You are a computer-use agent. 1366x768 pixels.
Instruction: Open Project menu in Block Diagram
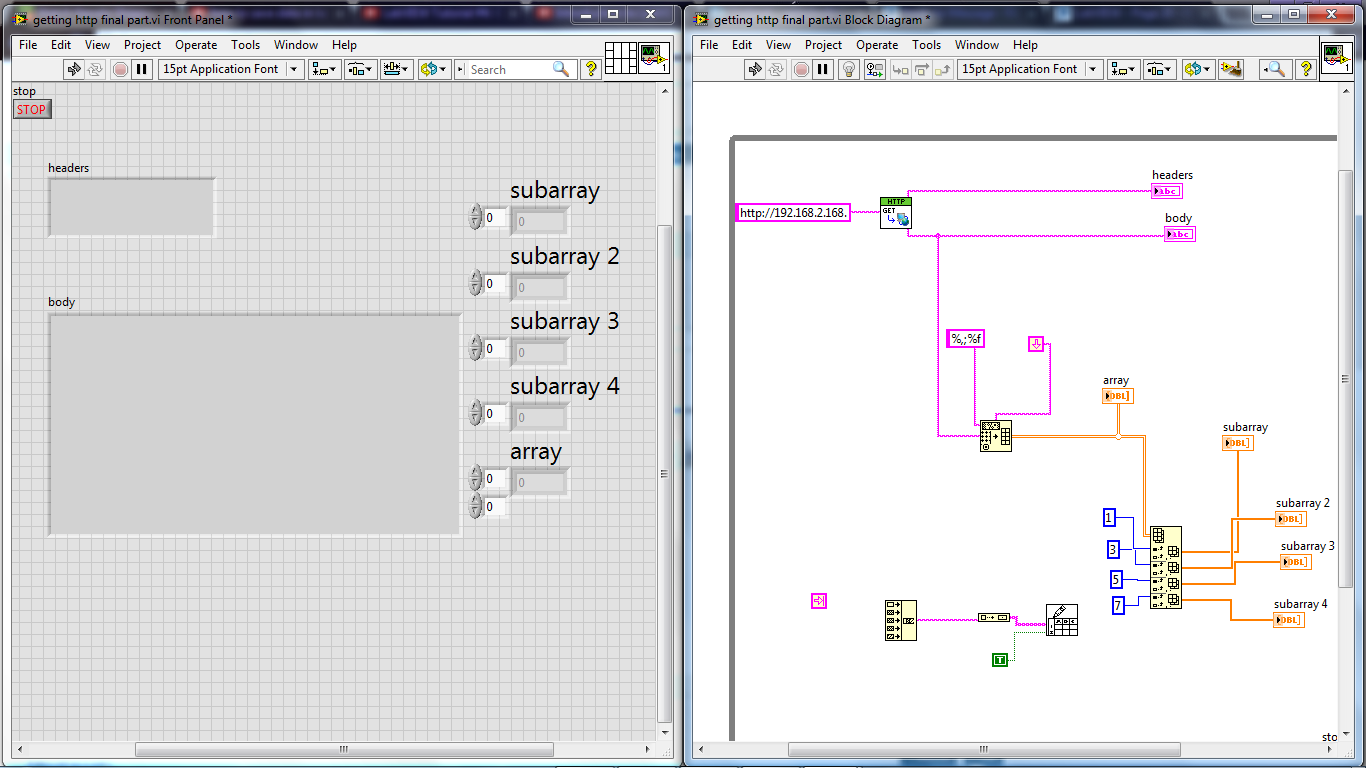coord(823,45)
